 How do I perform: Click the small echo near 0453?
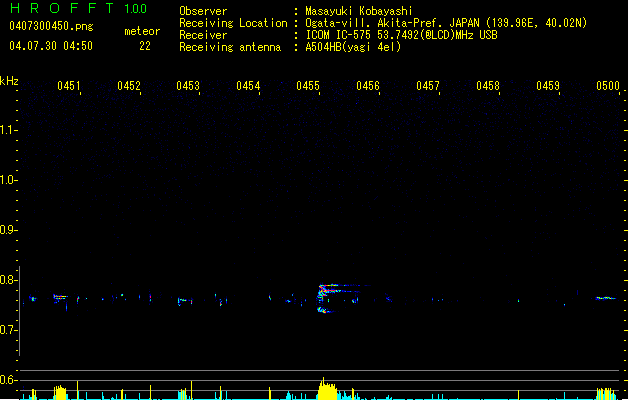[x=185, y=301]
